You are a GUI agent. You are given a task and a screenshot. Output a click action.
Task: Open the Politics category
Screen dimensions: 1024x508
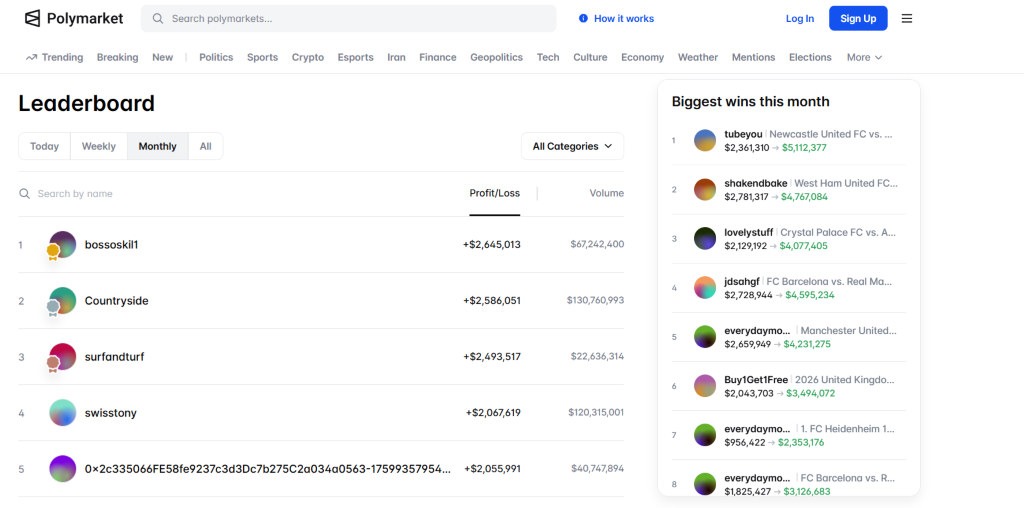pos(216,57)
